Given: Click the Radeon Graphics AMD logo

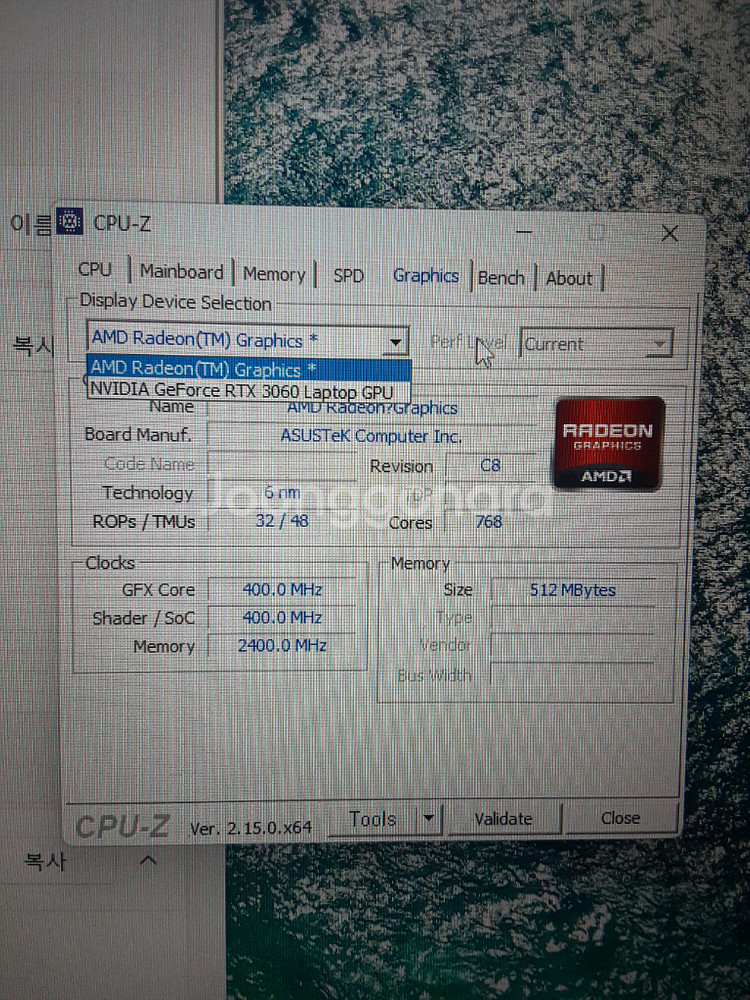Looking at the screenshot, I should (609, 443).
